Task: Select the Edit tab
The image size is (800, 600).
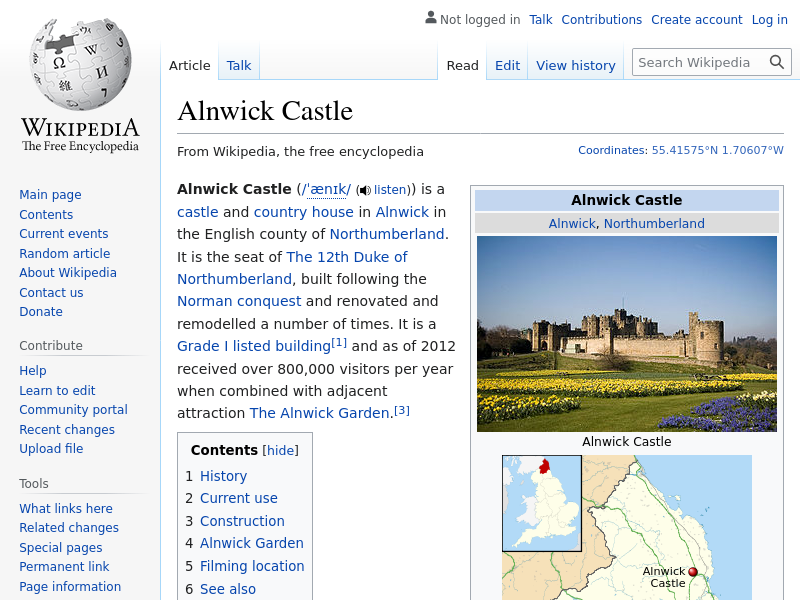Action: tap(507, 65)
